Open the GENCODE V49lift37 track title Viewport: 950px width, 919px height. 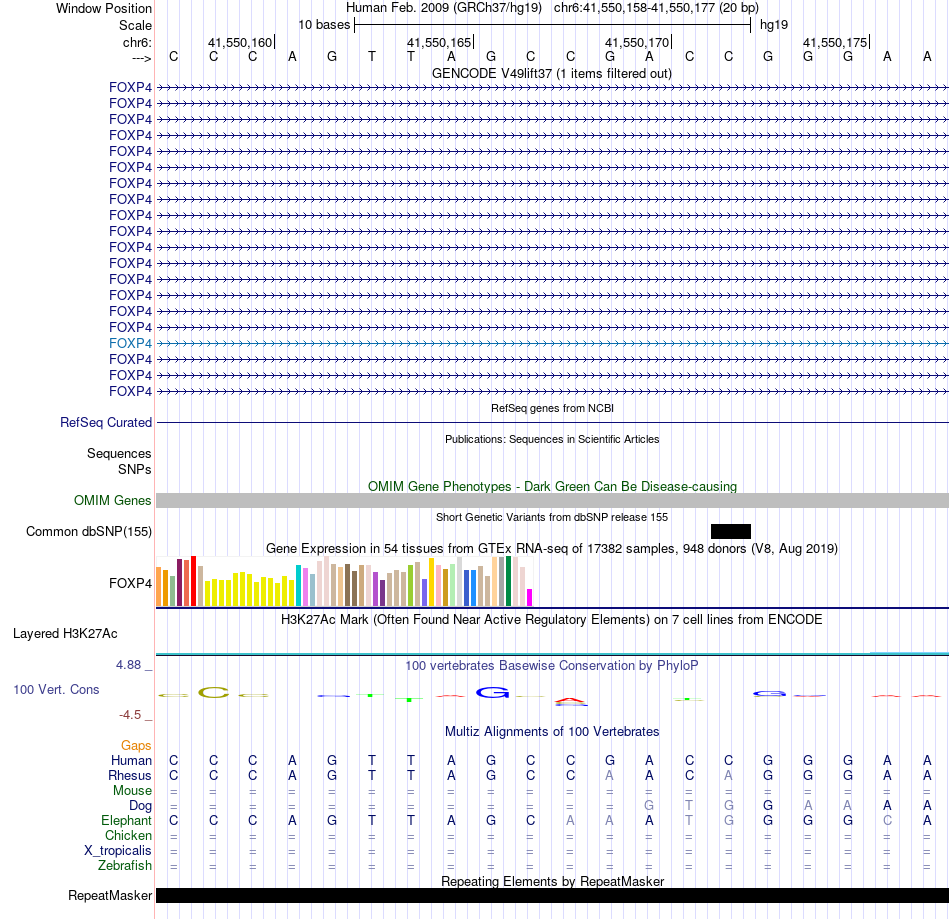point(551,73)
